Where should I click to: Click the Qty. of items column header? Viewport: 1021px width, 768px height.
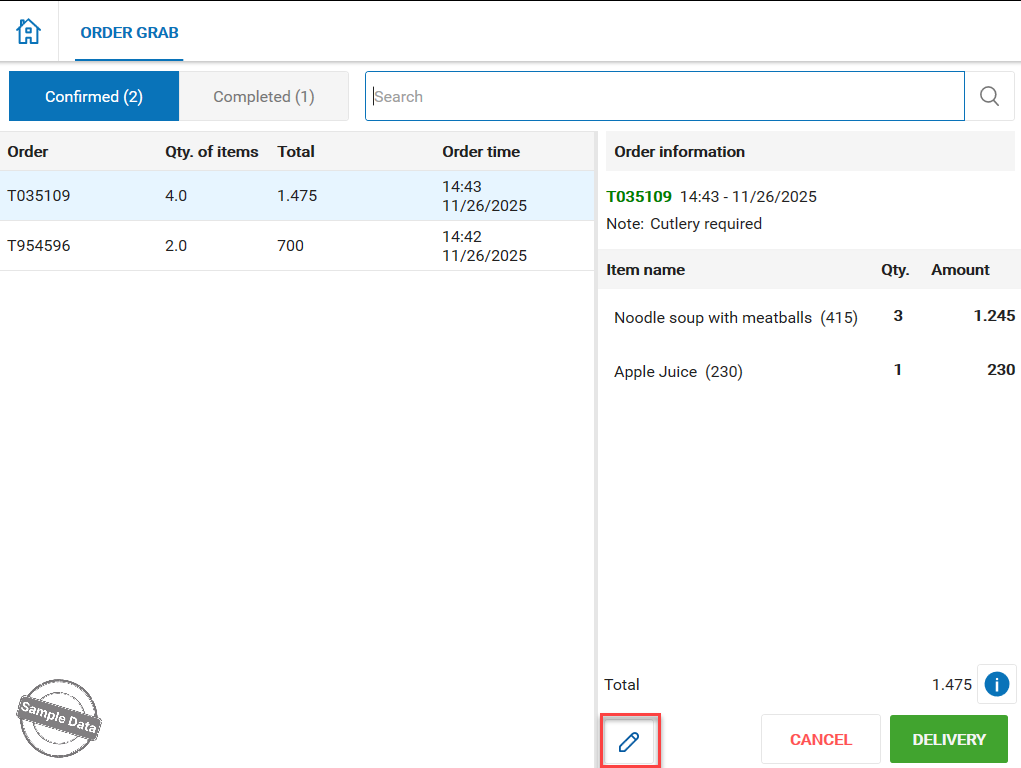coord(212,152)
